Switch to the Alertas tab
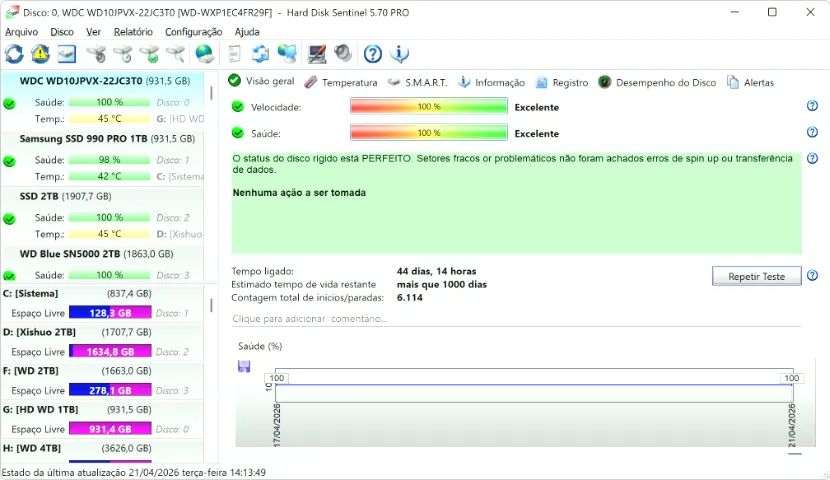The image size is (830, 480). tap(750, 82)
